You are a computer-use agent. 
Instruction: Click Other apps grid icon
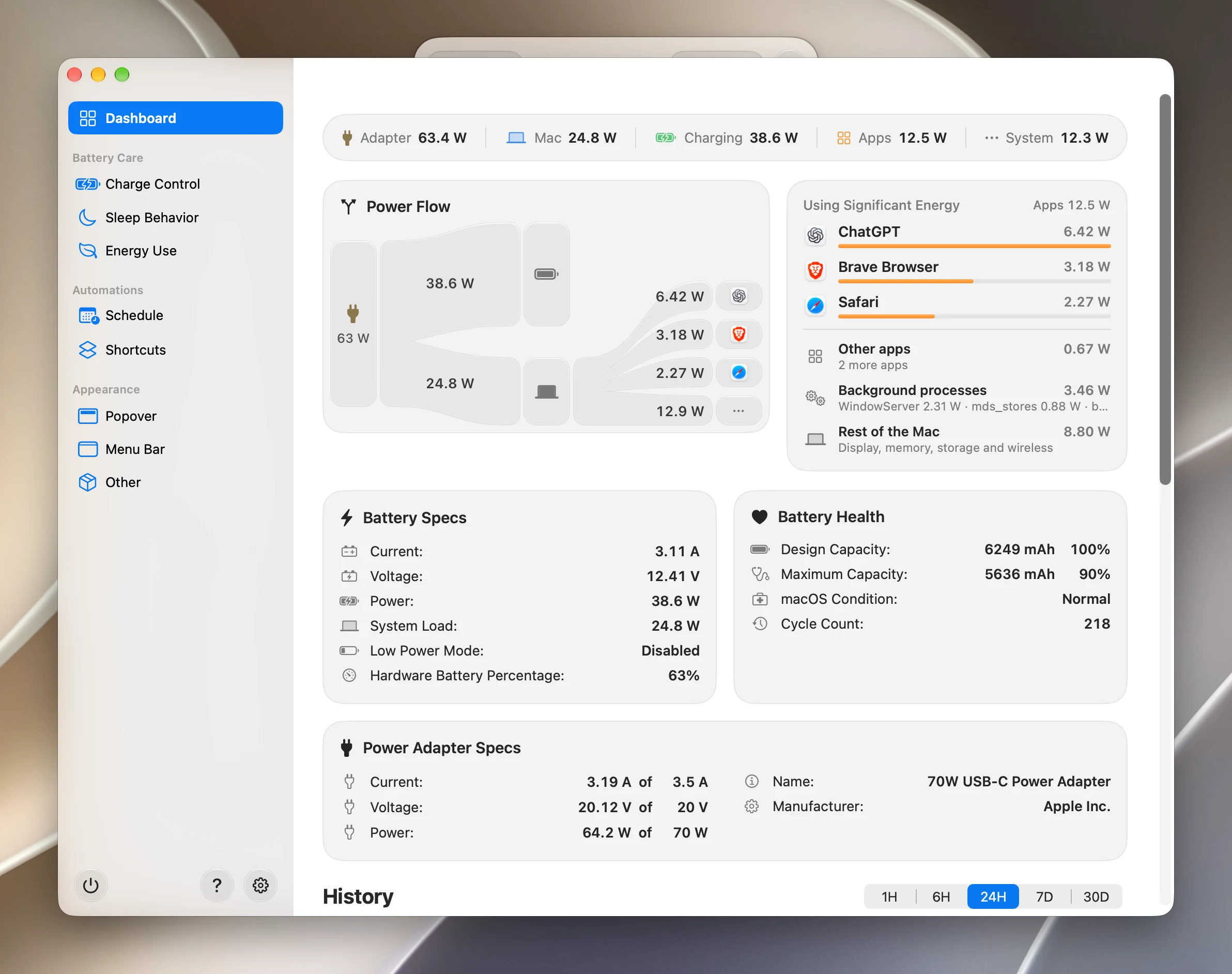click(815, 356)
